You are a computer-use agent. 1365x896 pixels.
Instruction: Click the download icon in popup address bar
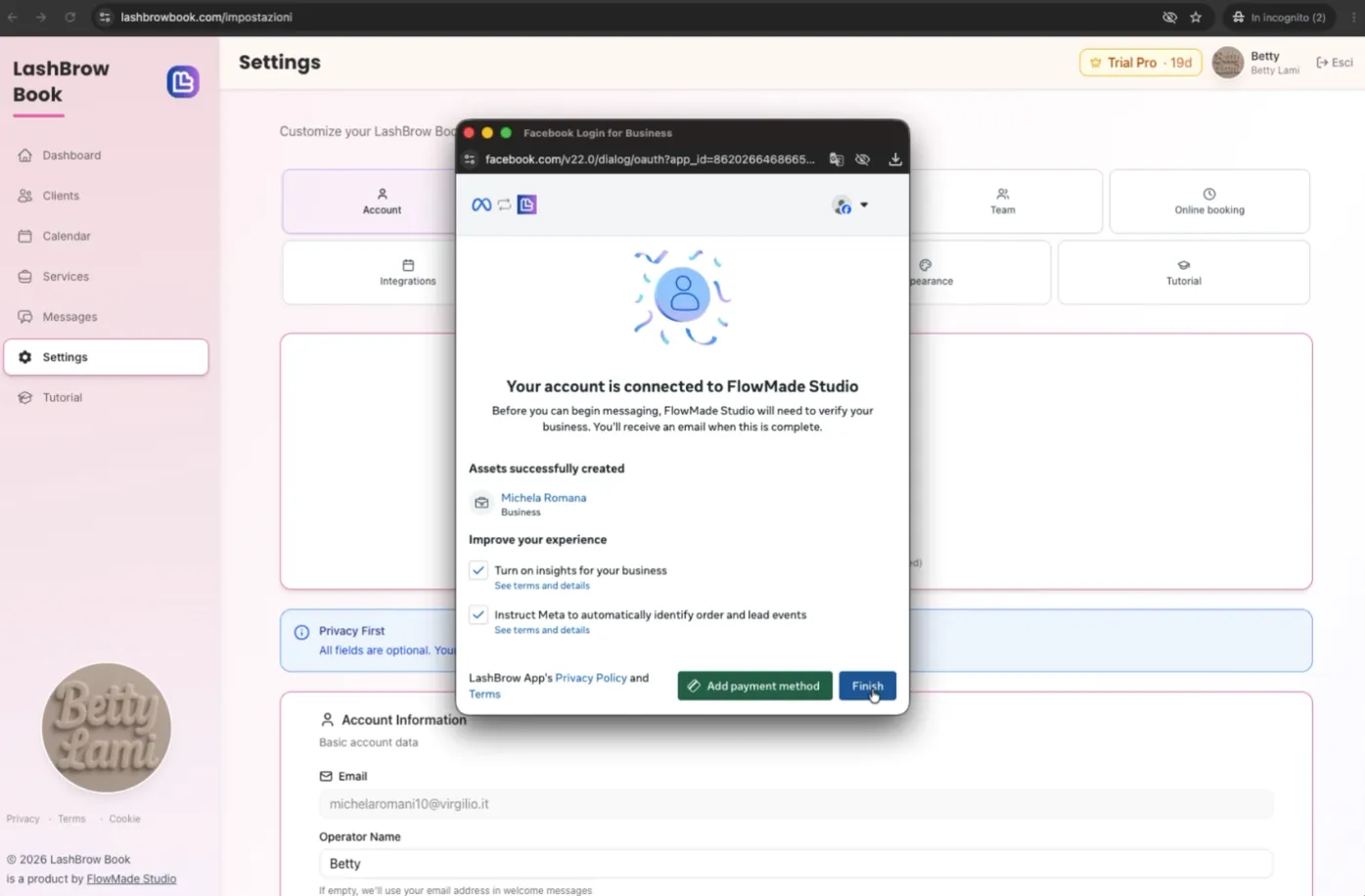[x=895, y=159]
